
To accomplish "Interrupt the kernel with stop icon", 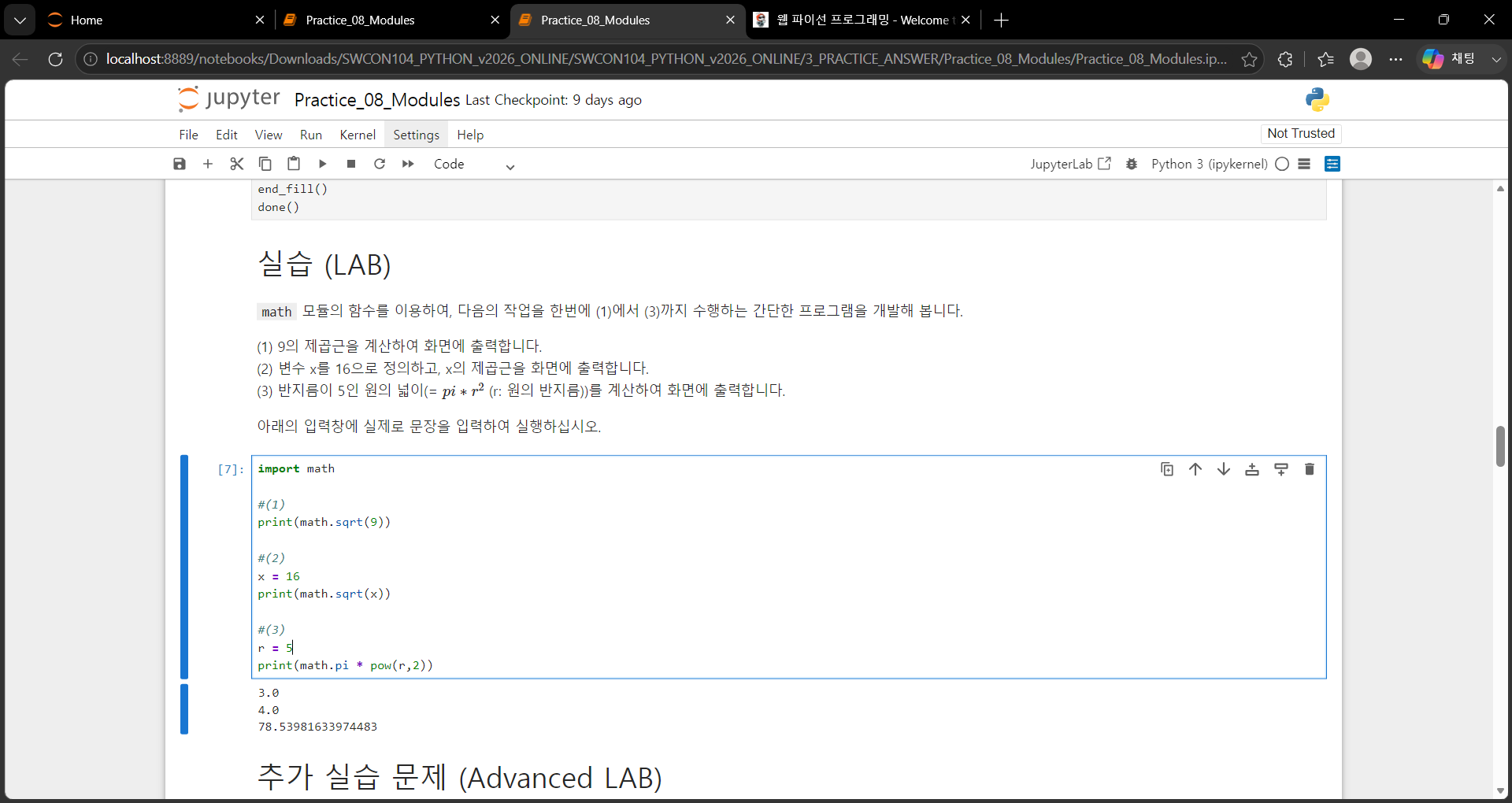I will pyautogui.click(x=351, y=164).
